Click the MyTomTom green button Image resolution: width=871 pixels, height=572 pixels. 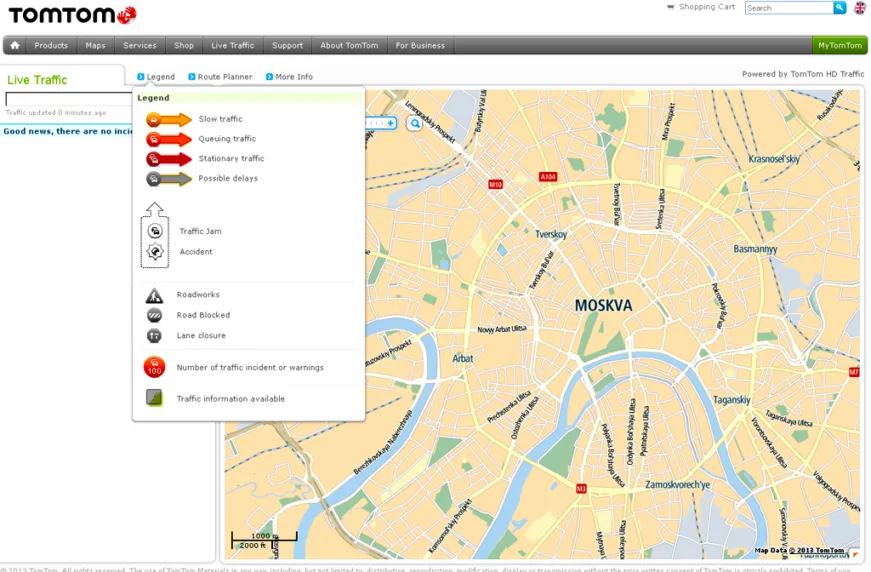pyautogui.click(x=839, y=45)
